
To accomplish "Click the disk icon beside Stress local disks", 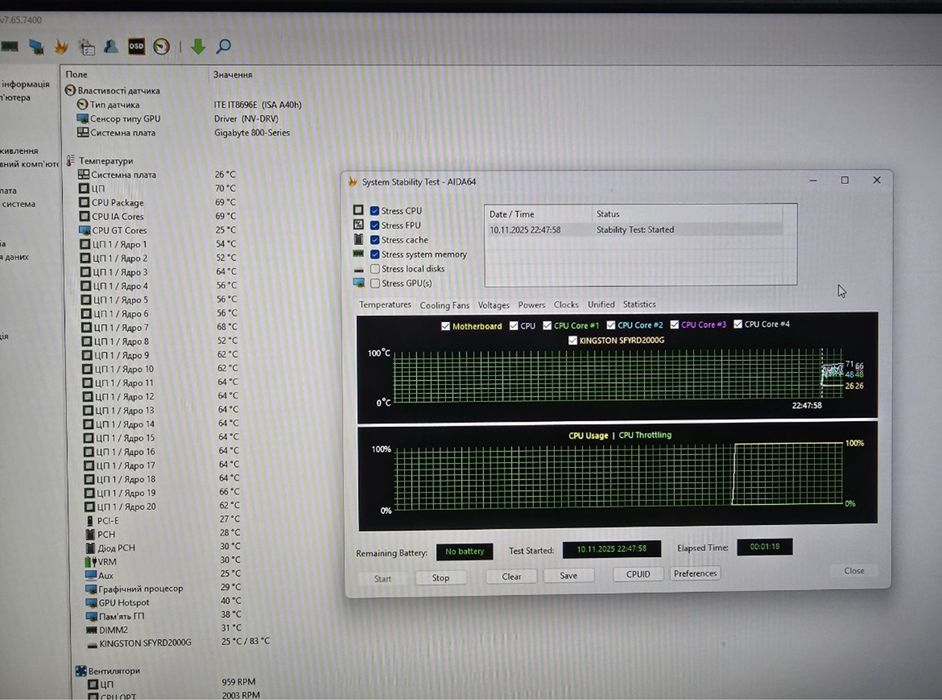I will [x=359, y=270].
